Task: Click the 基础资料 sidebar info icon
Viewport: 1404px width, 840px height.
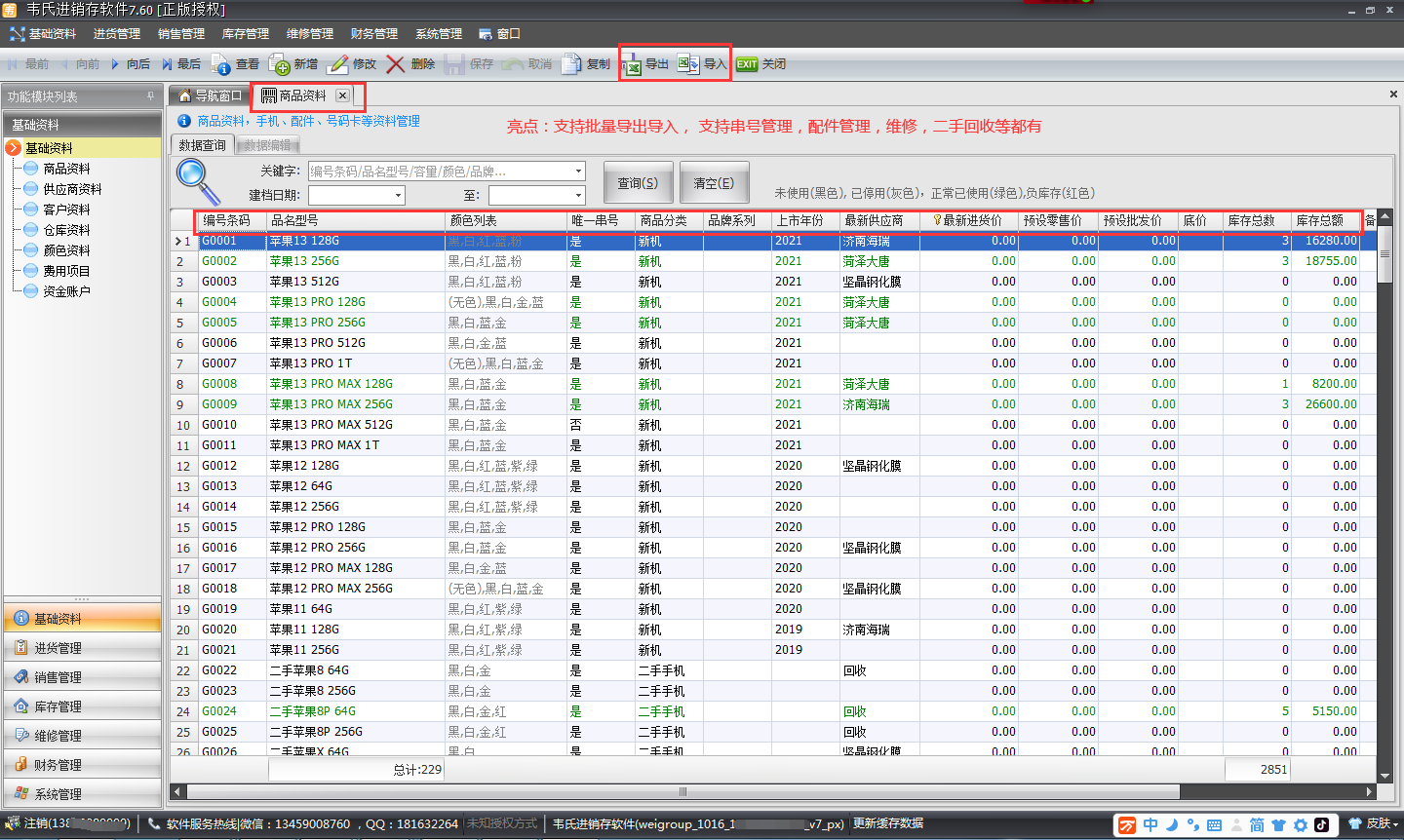Action: click(21, 619)
